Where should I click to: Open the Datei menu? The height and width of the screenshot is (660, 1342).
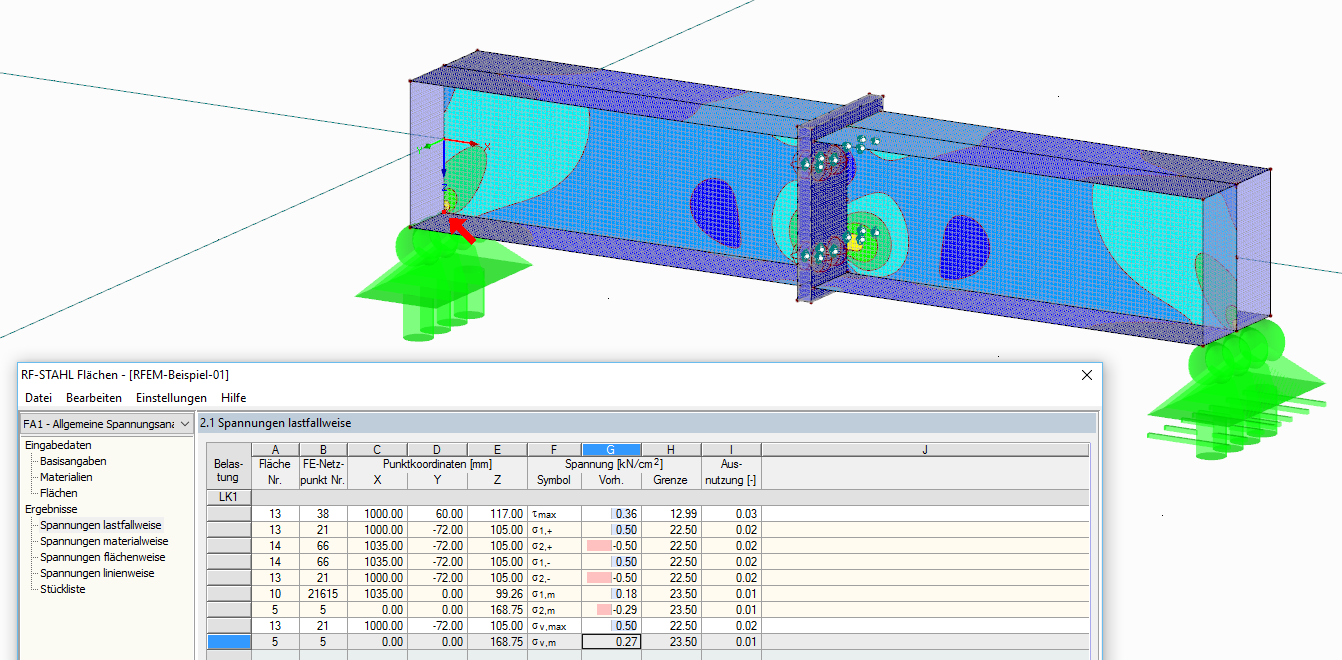pos(37,397)
